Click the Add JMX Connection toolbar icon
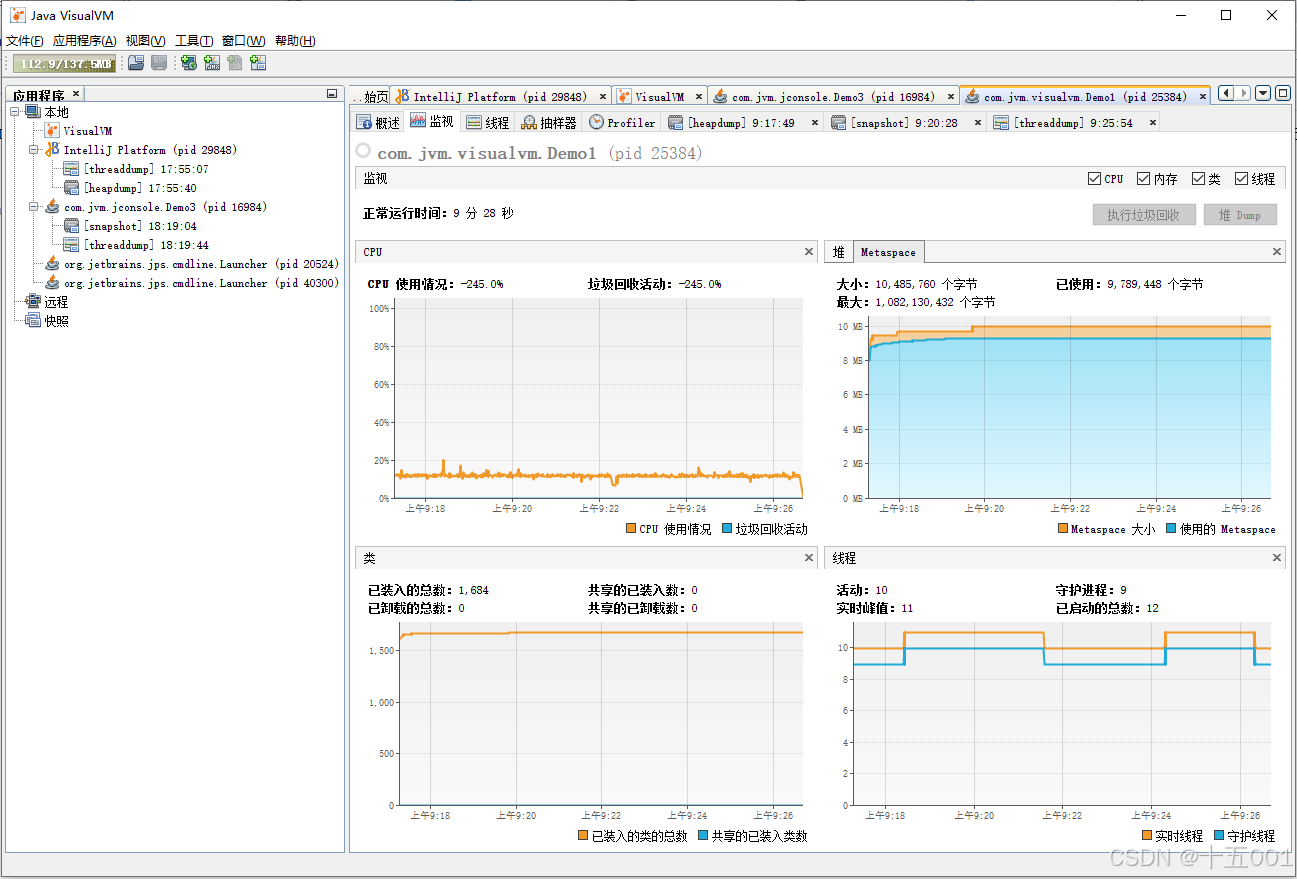This screenshot has width=1297, height=879. (x=212, y=62)
